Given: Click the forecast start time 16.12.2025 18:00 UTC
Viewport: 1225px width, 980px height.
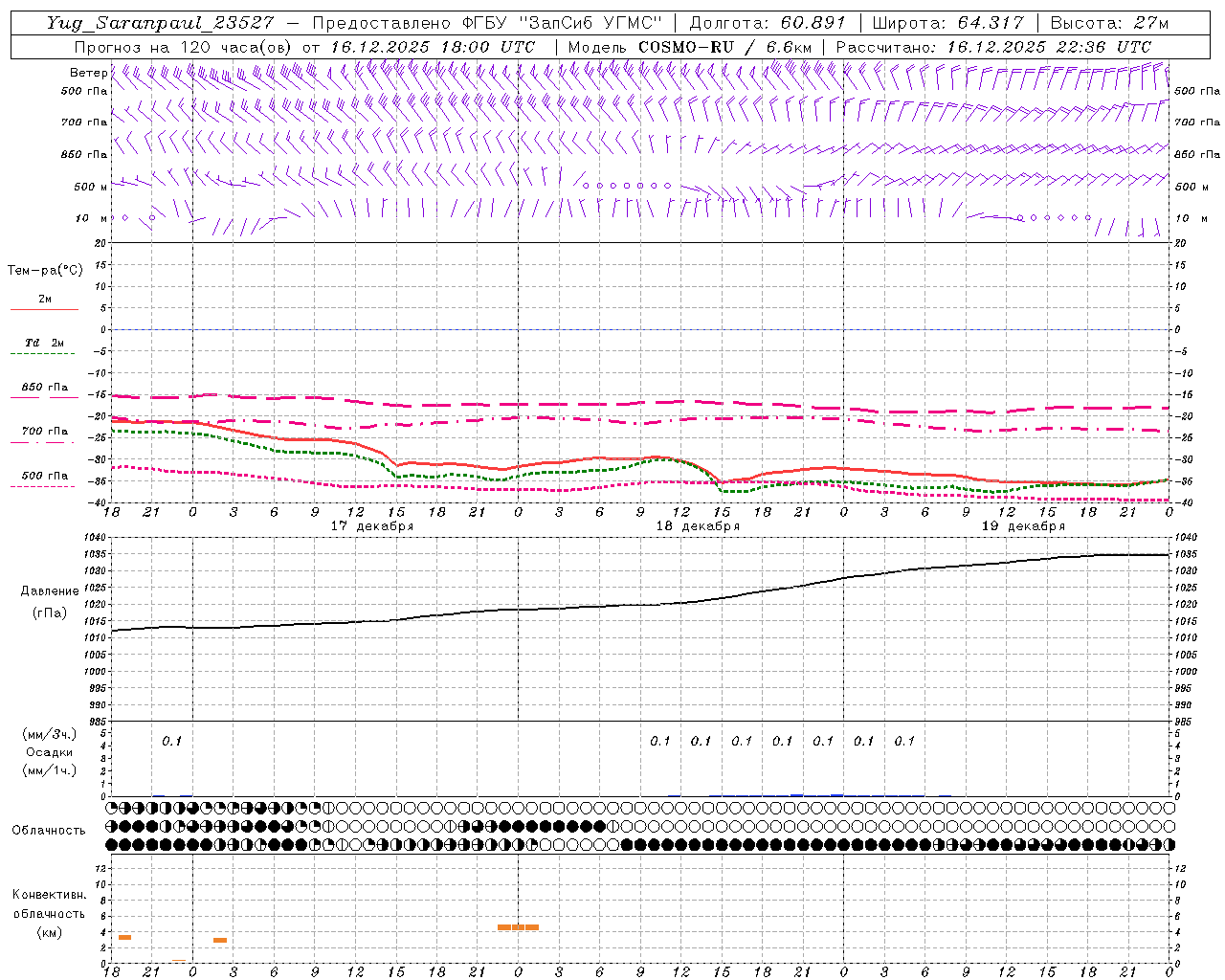Looking at the screenshot, I should click(x=433, y=47).
